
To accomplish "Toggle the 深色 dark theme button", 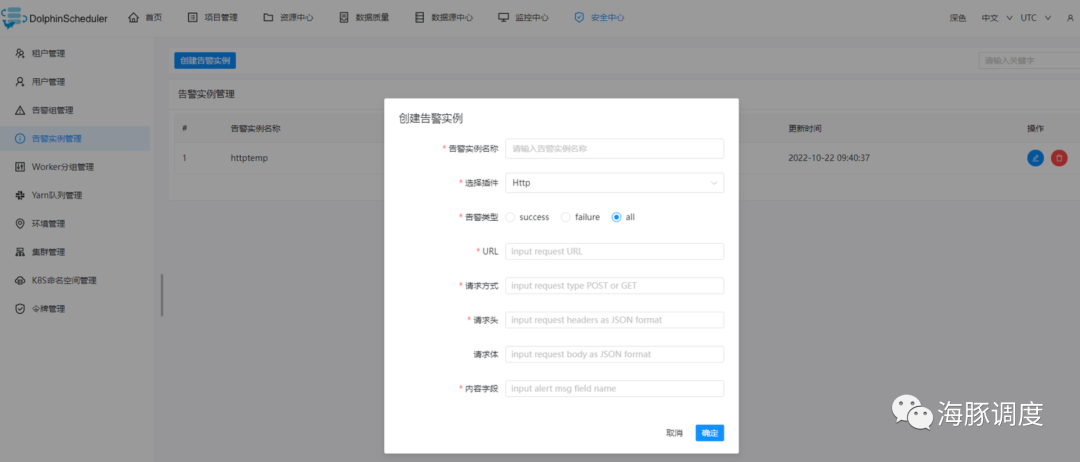I will pos(958,19).
